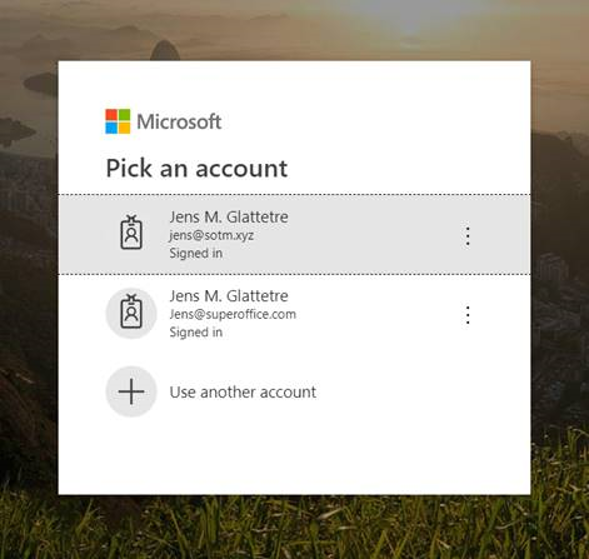Click Jens M. Glattetre name above jens@sotm.xyz
Viewport: 589px width, 559px height.
pos(229,217)
